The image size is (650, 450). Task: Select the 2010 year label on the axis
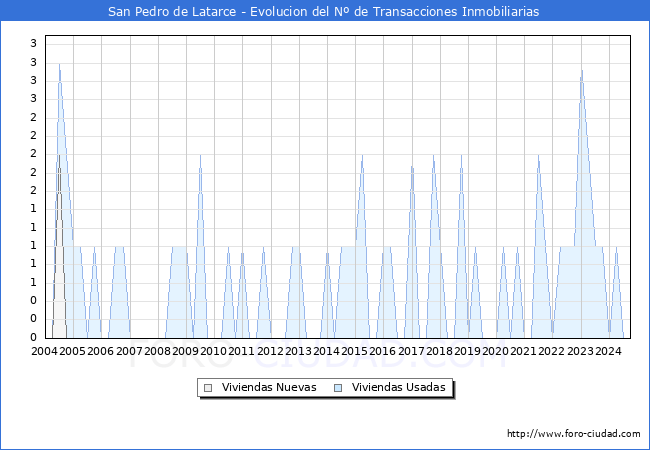(x=214, y=352)
